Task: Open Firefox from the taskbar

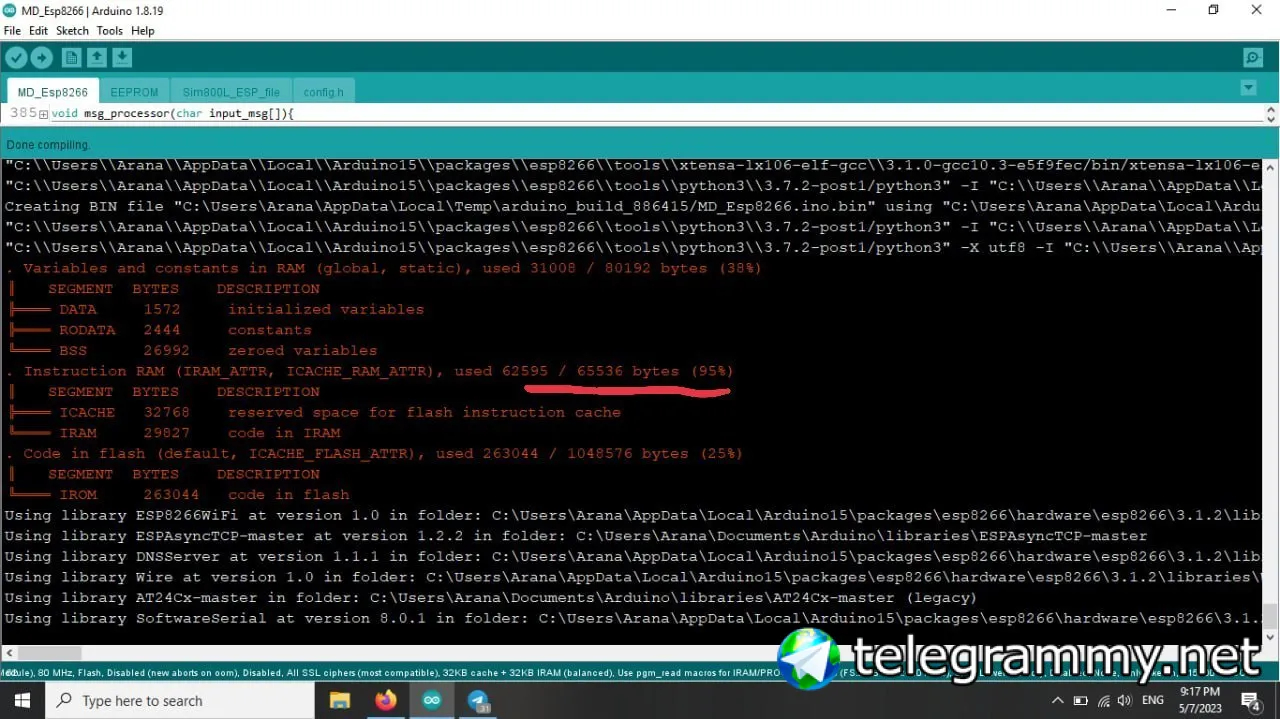Action: coord(386,700)
